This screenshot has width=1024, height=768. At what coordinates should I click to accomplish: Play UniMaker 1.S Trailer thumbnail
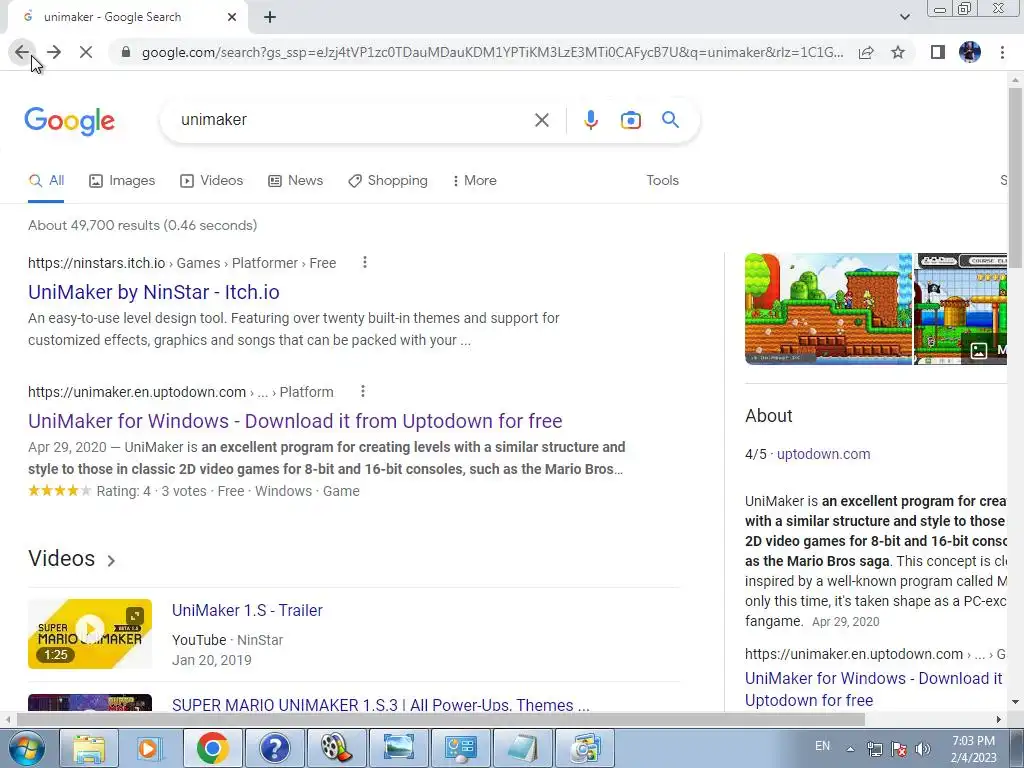click(x=89, y=633)
